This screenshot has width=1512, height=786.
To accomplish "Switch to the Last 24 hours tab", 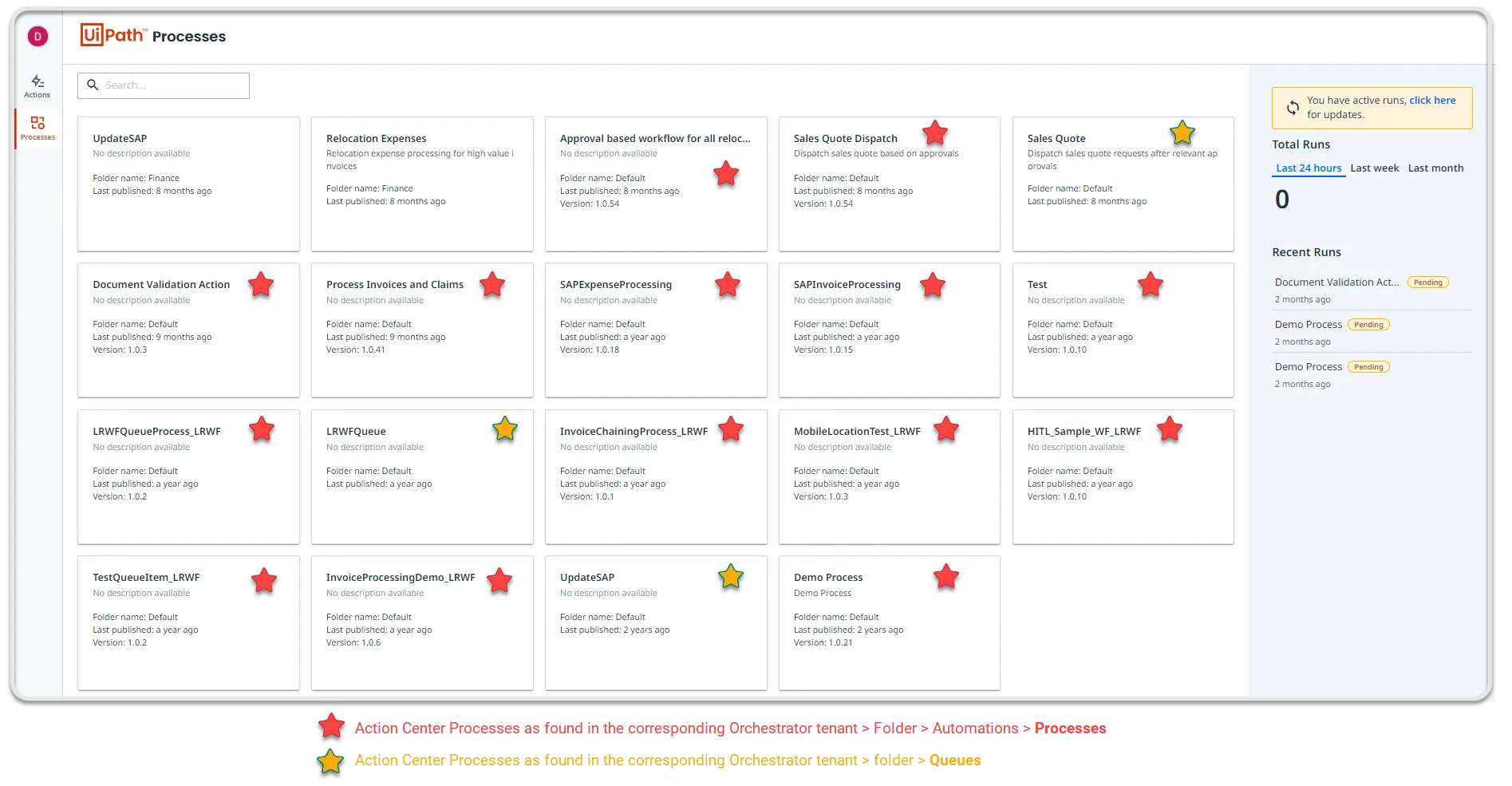I will point(1309,168).
